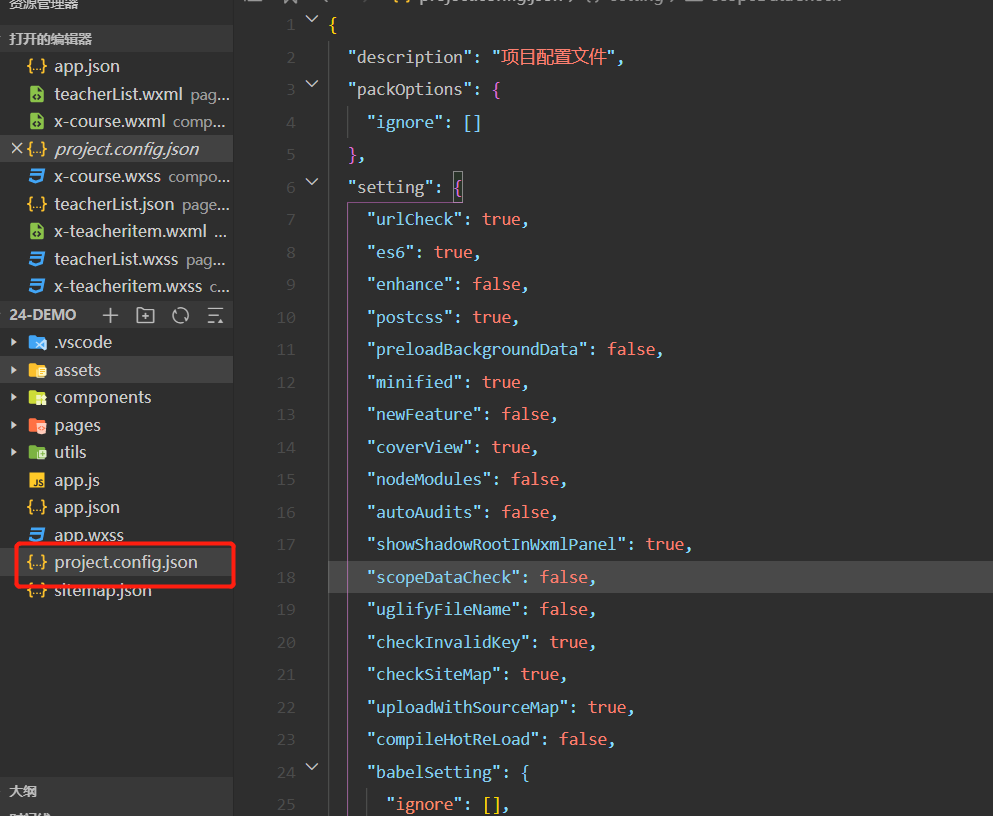Click the WXML icon beside x-teacheritem.wxml
This screenshot has height=816, width=993.
37,232
